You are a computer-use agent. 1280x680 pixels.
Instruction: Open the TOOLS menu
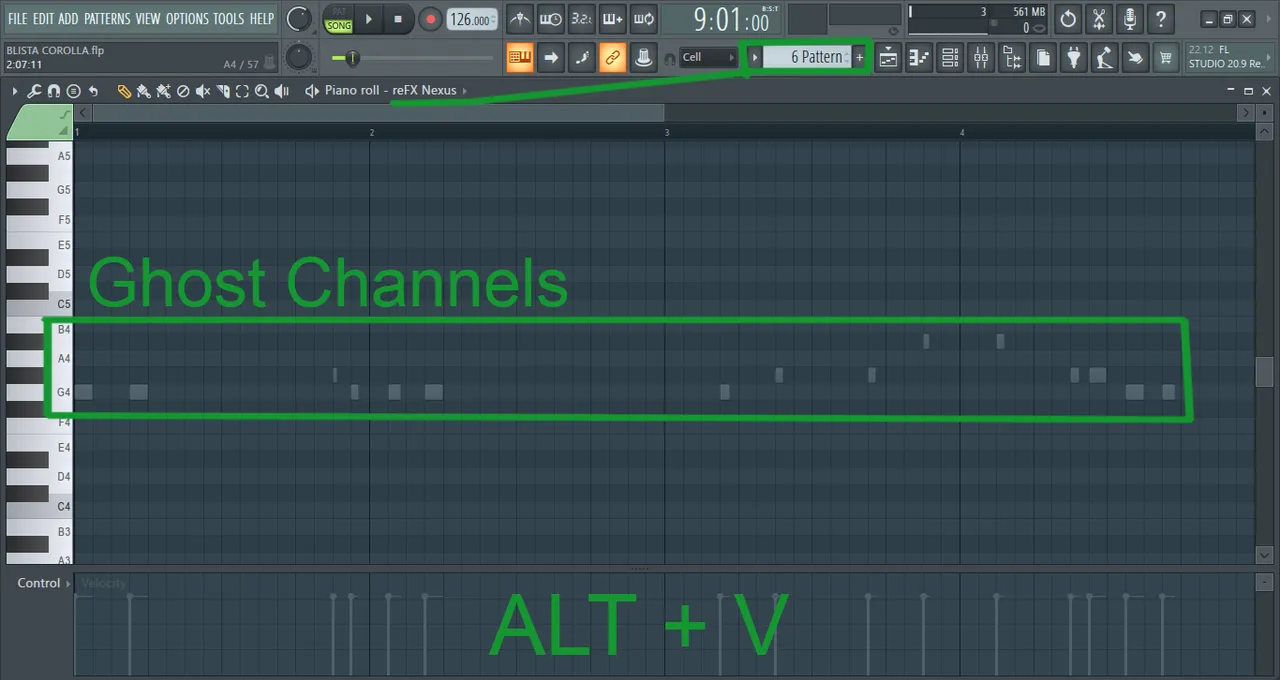[228, 18]
